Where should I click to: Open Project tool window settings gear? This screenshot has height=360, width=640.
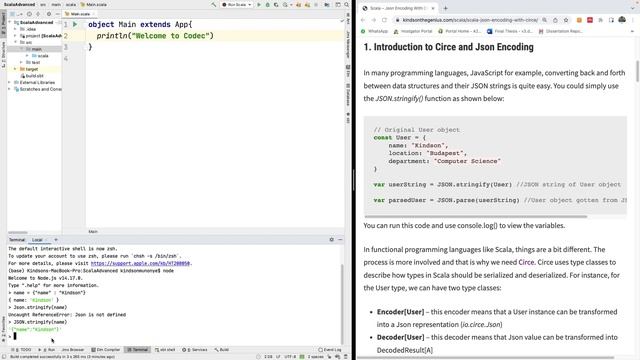point(49,14)
